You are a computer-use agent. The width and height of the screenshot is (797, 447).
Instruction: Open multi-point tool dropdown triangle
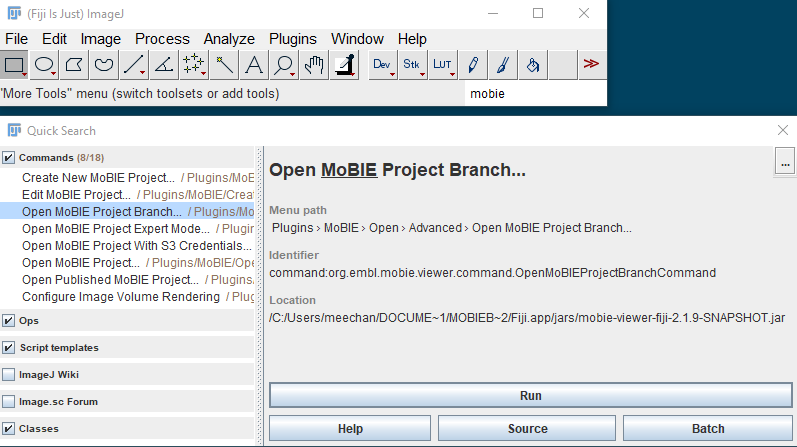click(x=203, y=74)
